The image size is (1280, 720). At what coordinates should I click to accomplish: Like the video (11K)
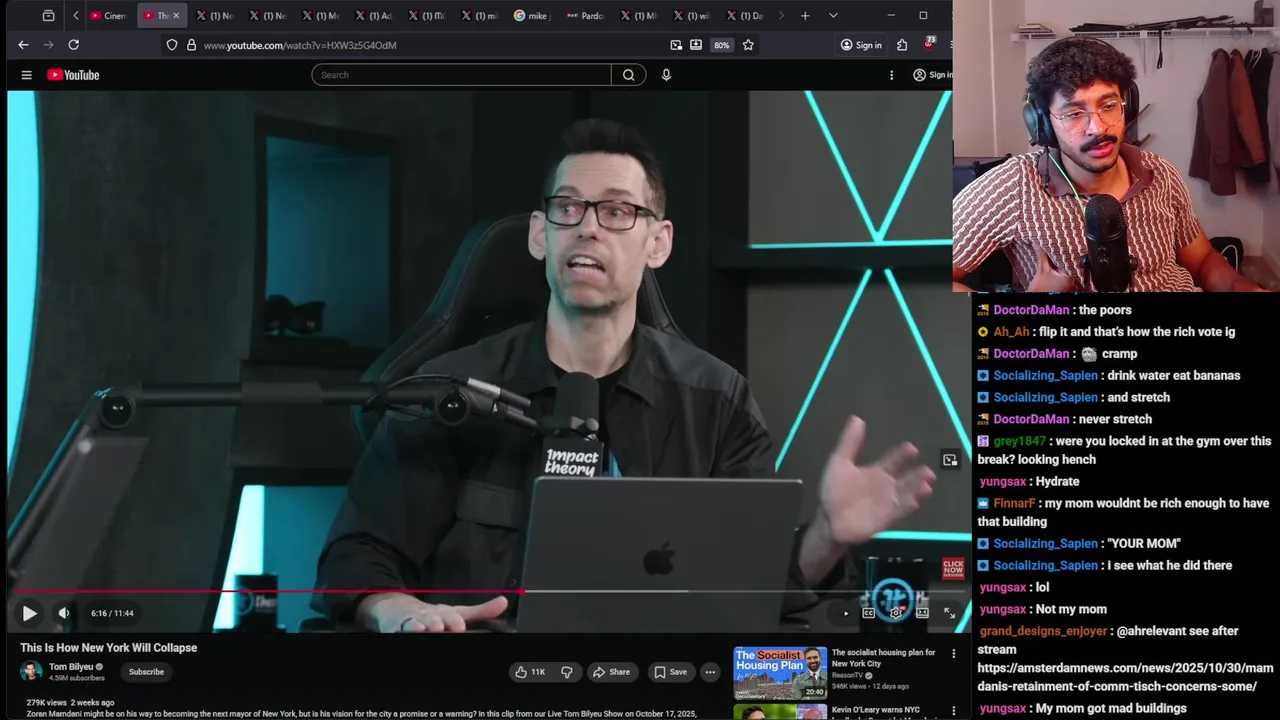[x=530, y=672]
